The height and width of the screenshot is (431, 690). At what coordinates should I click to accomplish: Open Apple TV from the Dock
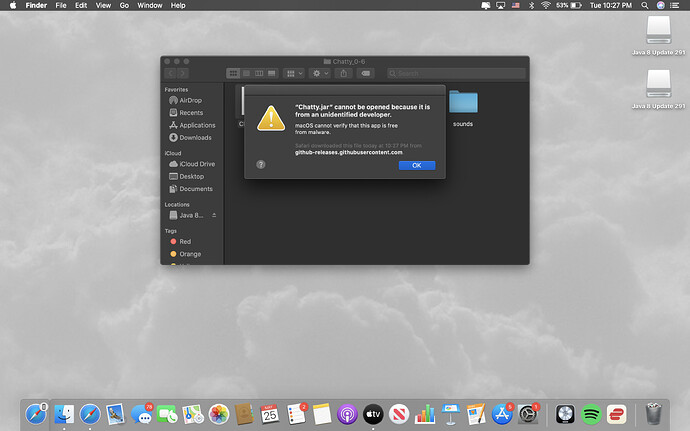pyautogui.click(x=373, y=414)
